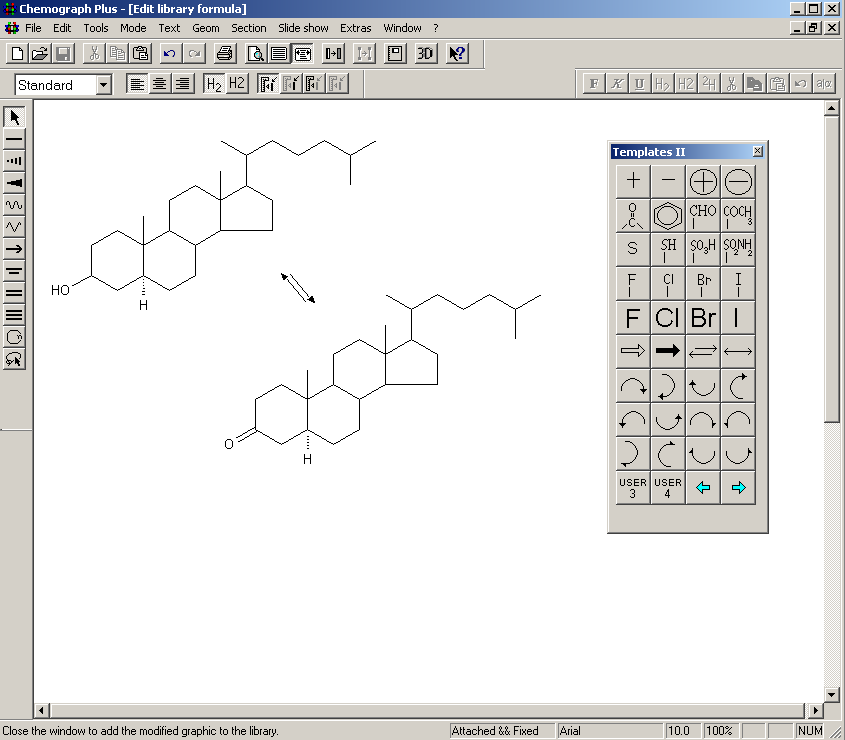The image size is (845, 740).
Task: Pick the zigzag chain tool
Action: coord(15,227)
